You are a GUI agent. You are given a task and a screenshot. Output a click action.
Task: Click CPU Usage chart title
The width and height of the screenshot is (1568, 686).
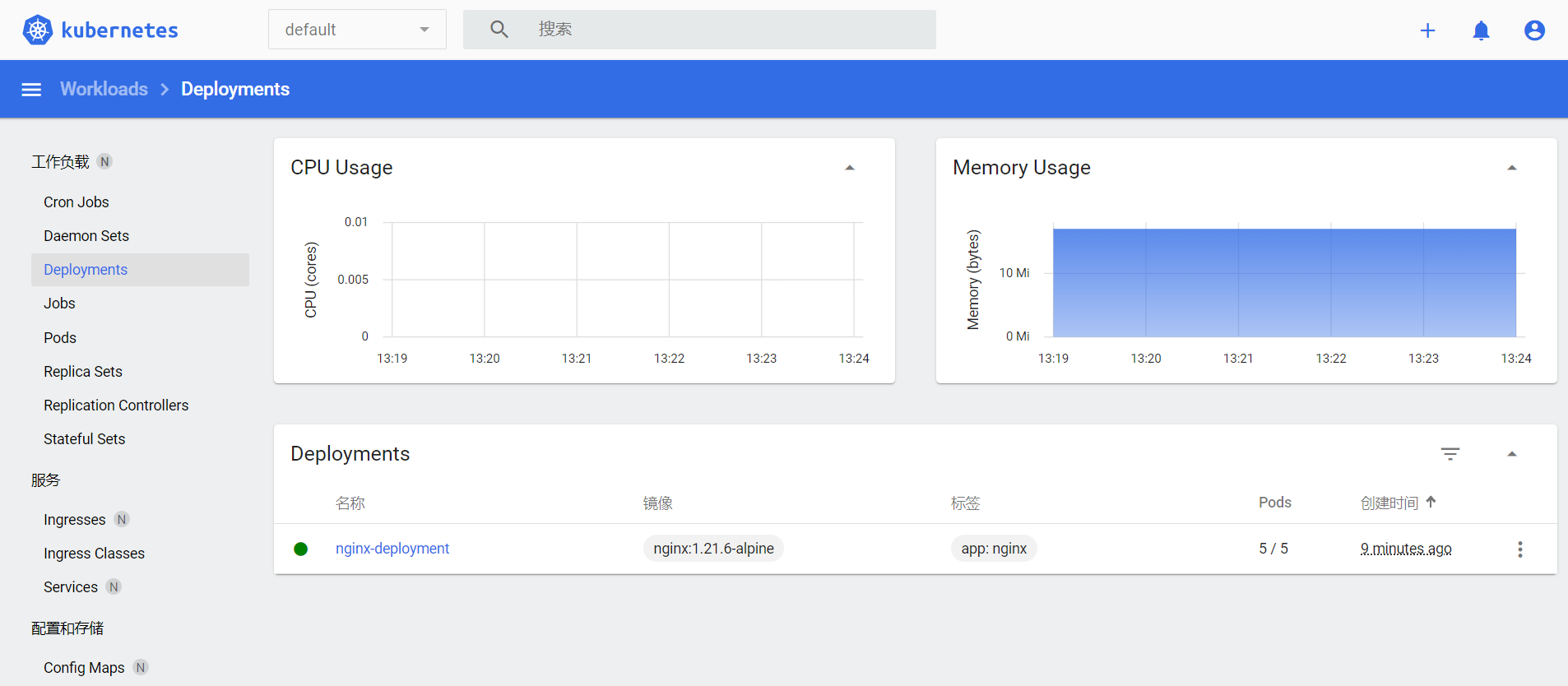[341, 168]
